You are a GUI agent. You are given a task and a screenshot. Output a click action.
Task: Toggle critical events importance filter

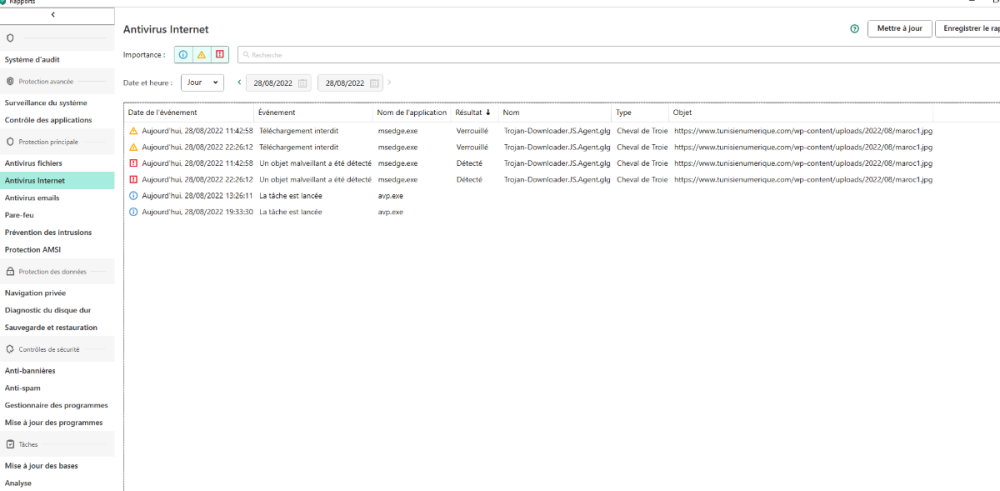pos(219,55)
